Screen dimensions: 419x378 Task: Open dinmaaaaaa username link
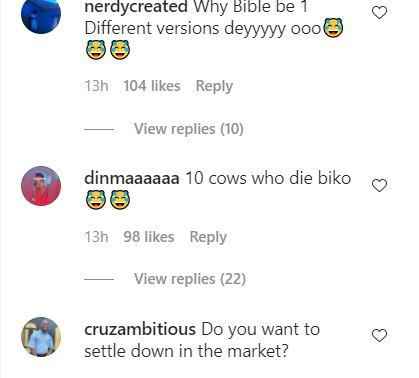(132, 178)
